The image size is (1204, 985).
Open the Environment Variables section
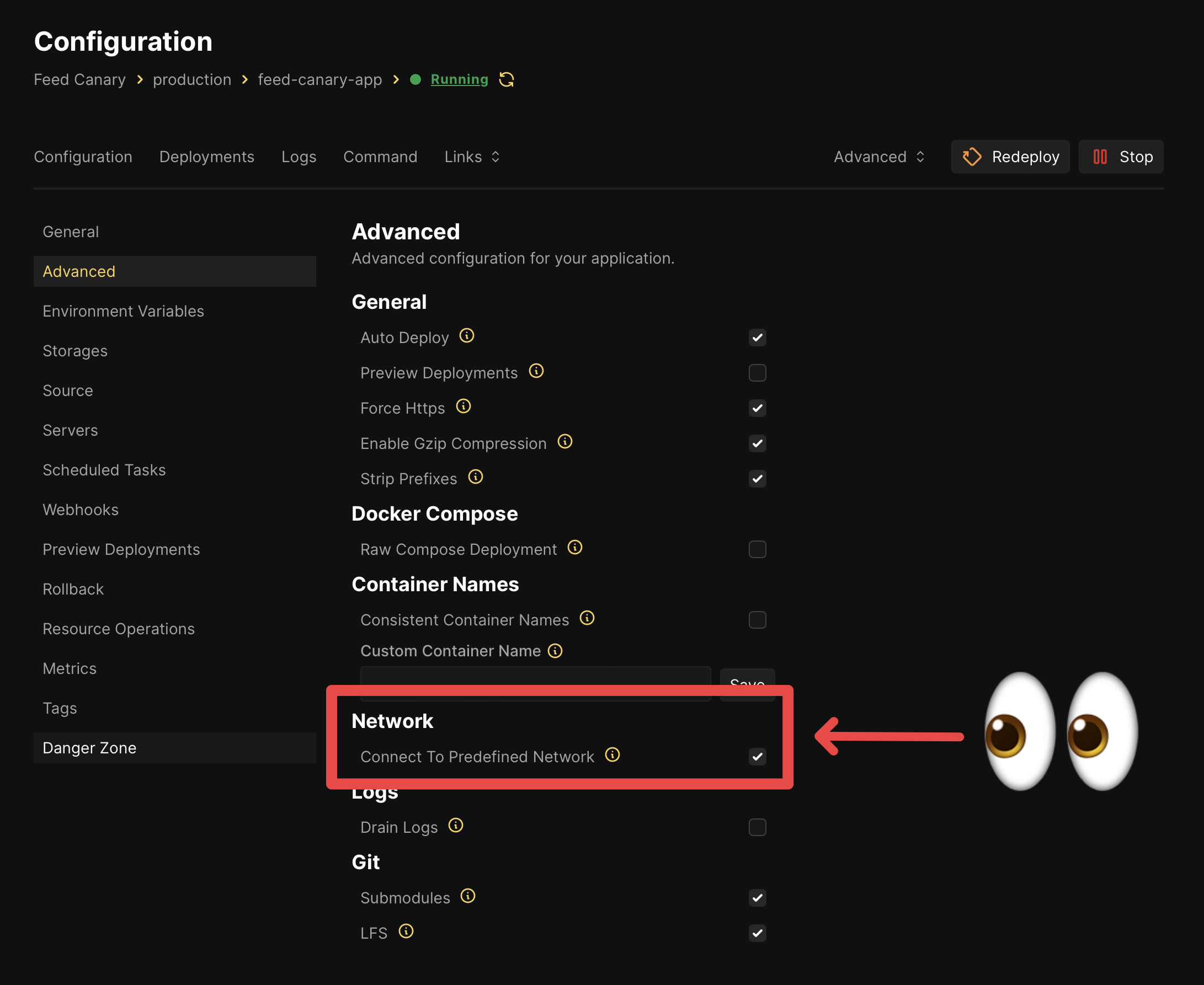coord(123,311)
